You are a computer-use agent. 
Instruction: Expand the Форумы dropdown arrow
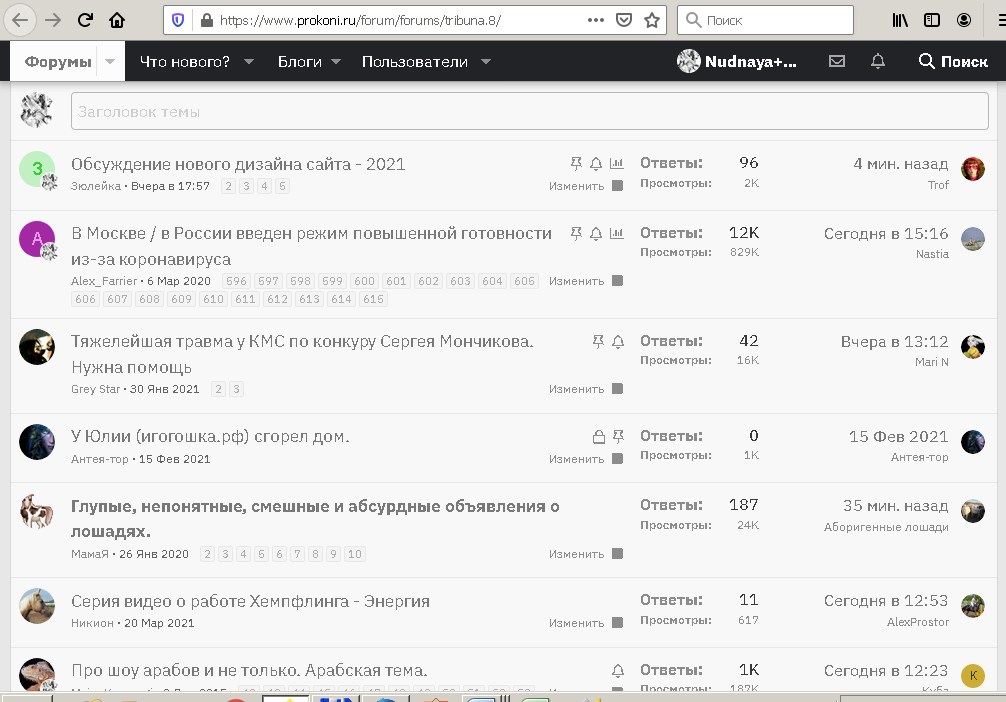click(x=110, y=61)
